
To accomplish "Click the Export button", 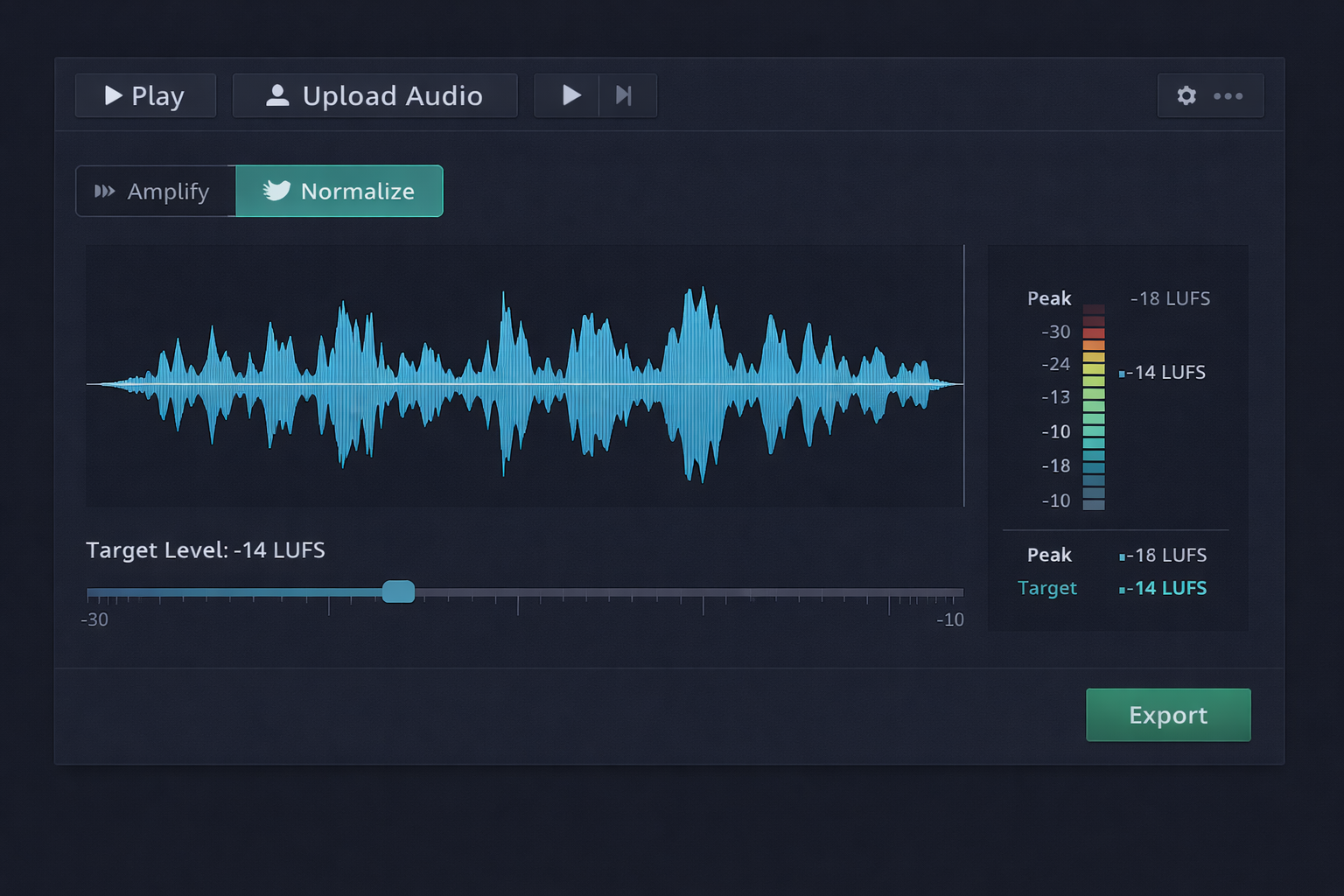I will (1168, 715).
